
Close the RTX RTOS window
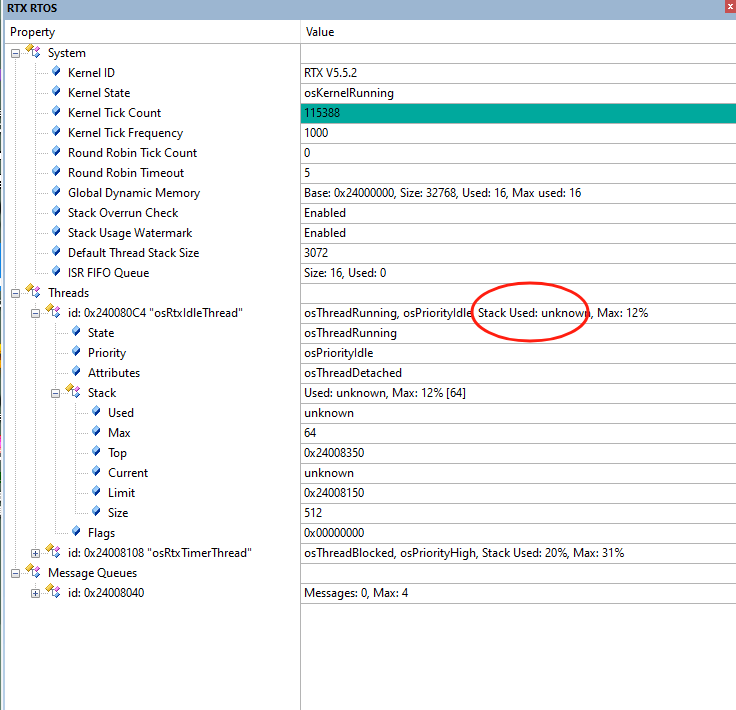tap(730, 7)
